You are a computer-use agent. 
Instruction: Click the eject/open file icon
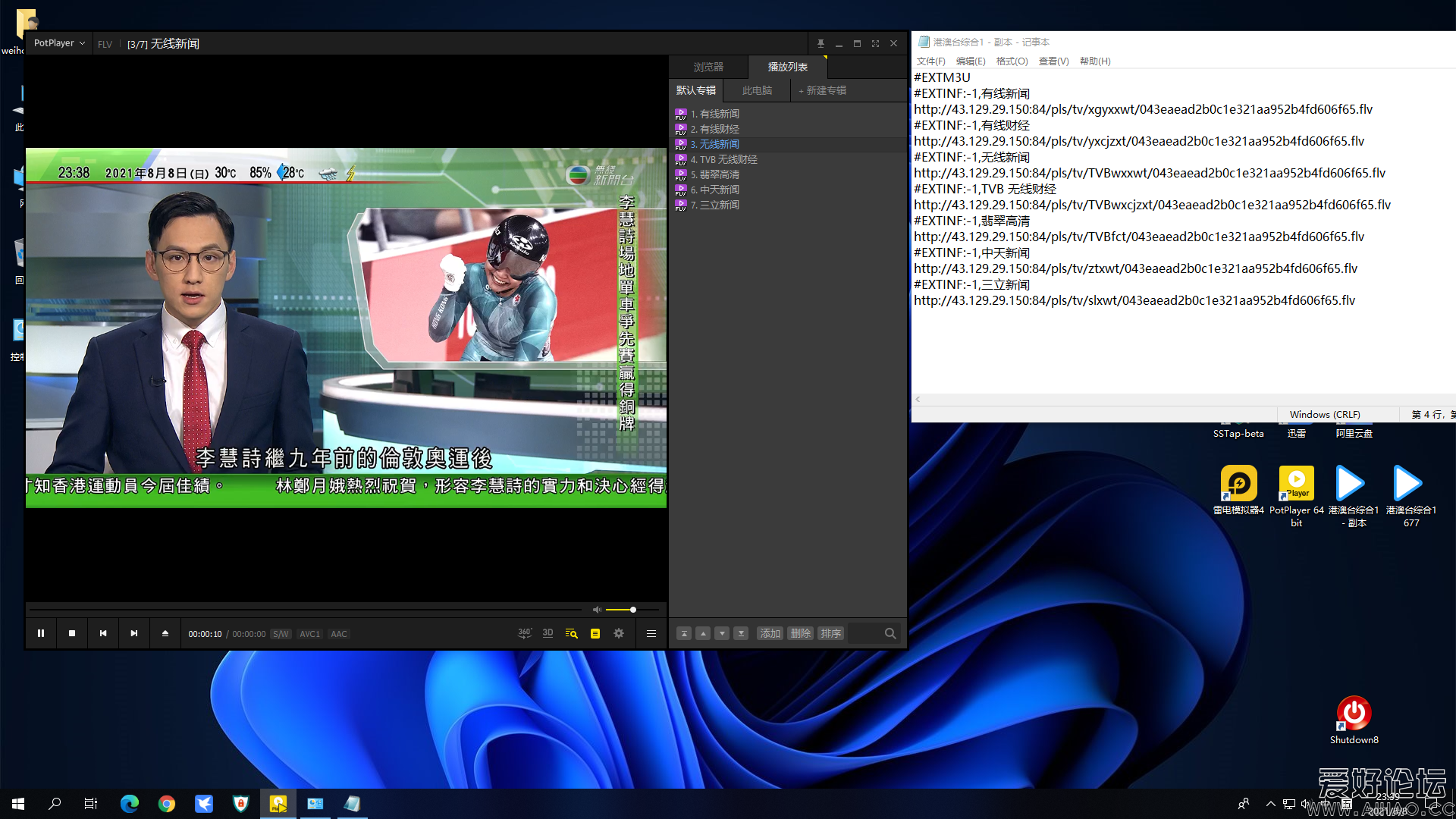pyautogui.click(x=165, y=633)
